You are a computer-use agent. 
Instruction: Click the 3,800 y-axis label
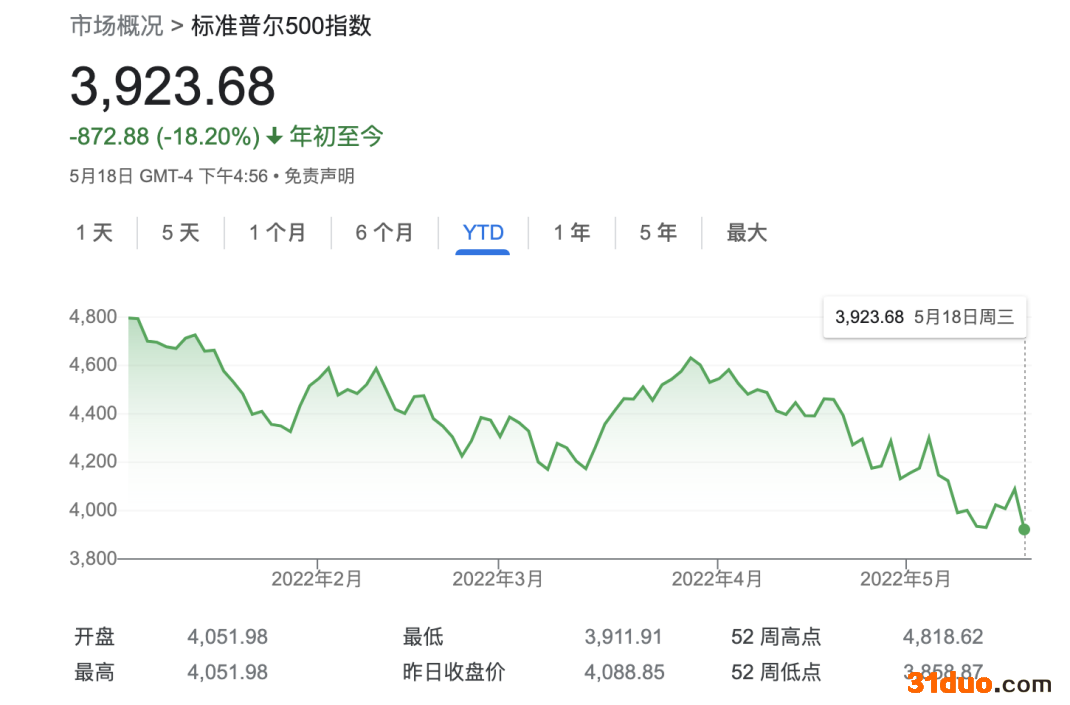93,559
